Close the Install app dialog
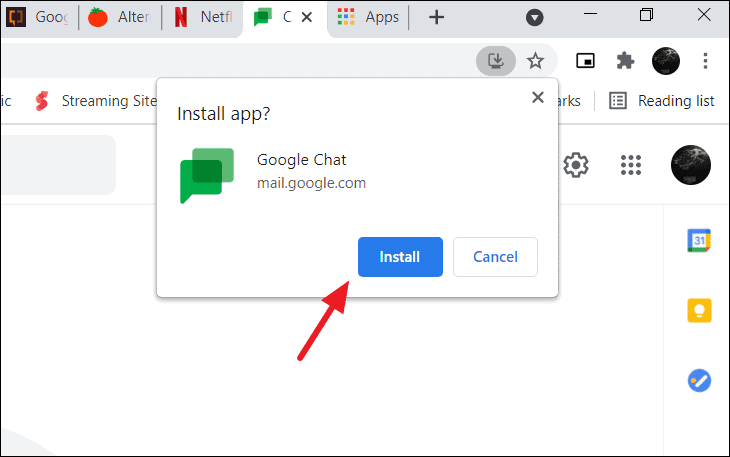Image resolution: width=730 pixels, height=457 pixels. coord(538,97)
